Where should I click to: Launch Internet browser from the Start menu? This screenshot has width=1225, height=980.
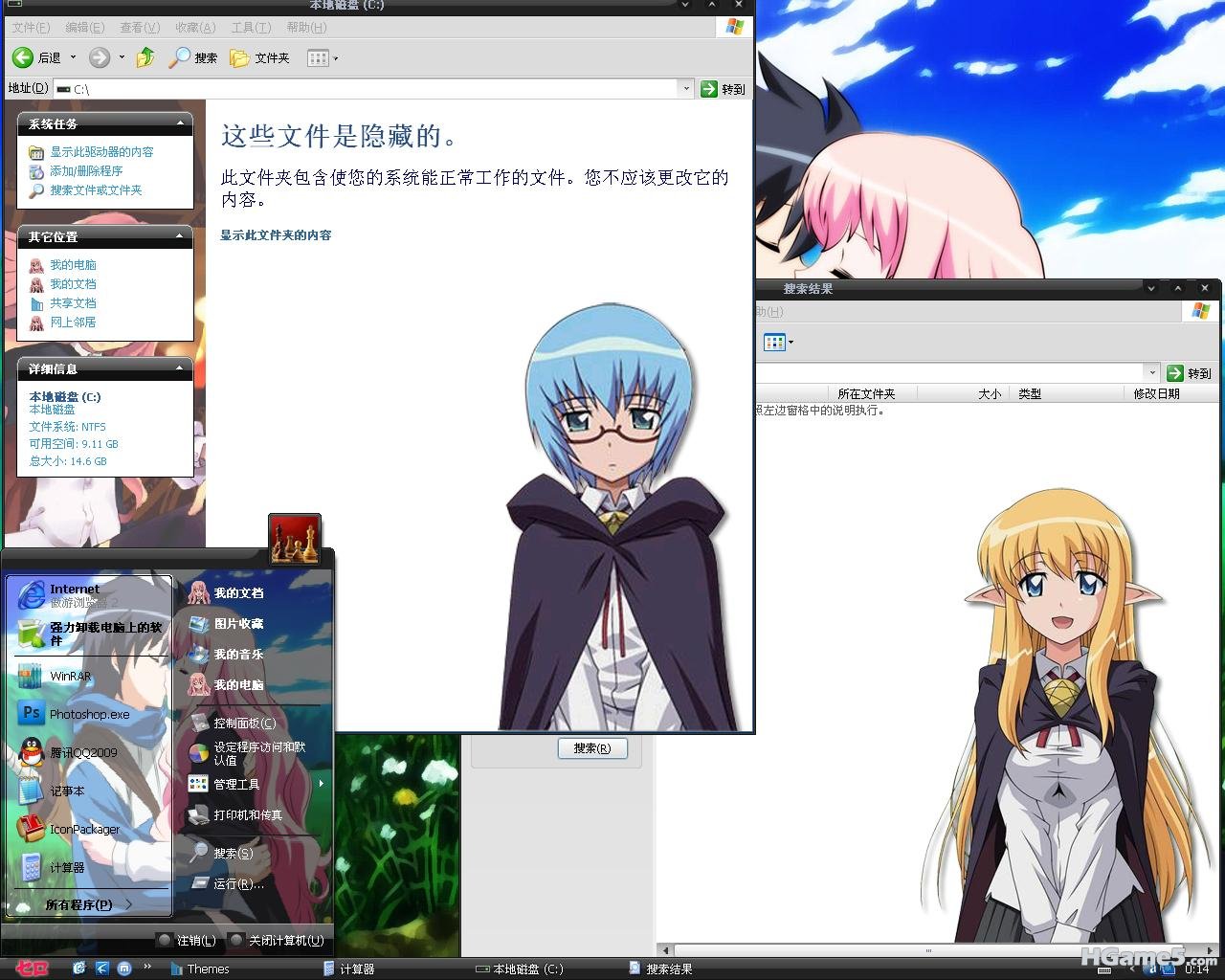coord(89,594)
